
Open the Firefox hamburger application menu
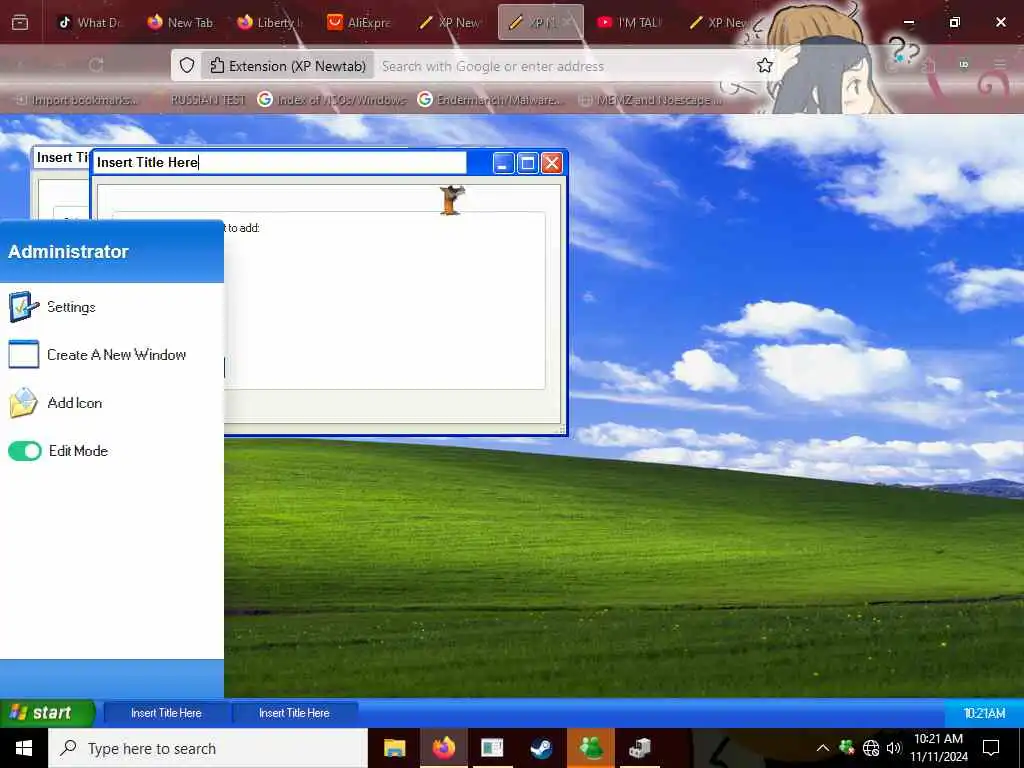(x=999, y=65)
